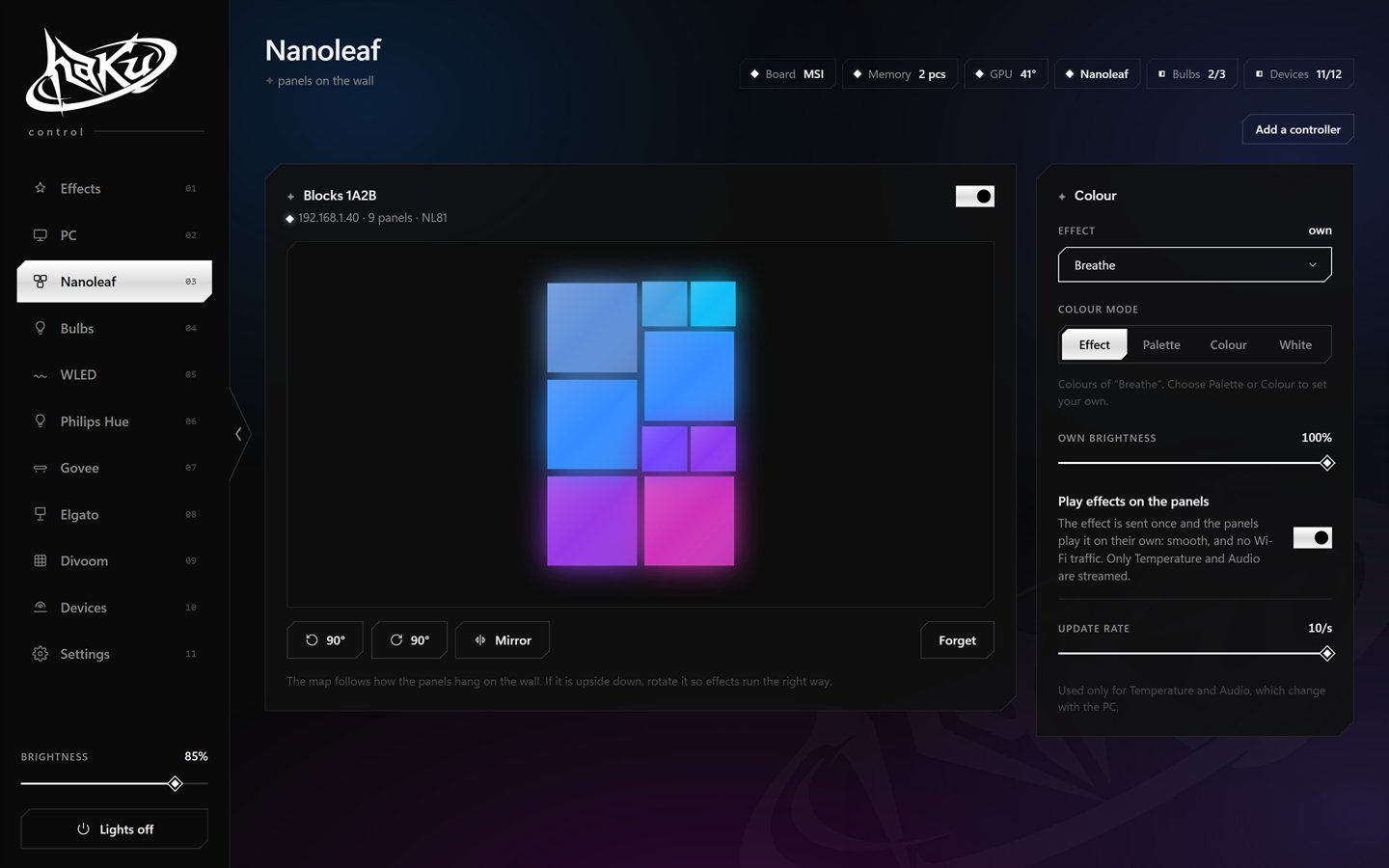Select the Palette colour mode tab
Screen dimensions: 1389x868
pos(1161,345)
